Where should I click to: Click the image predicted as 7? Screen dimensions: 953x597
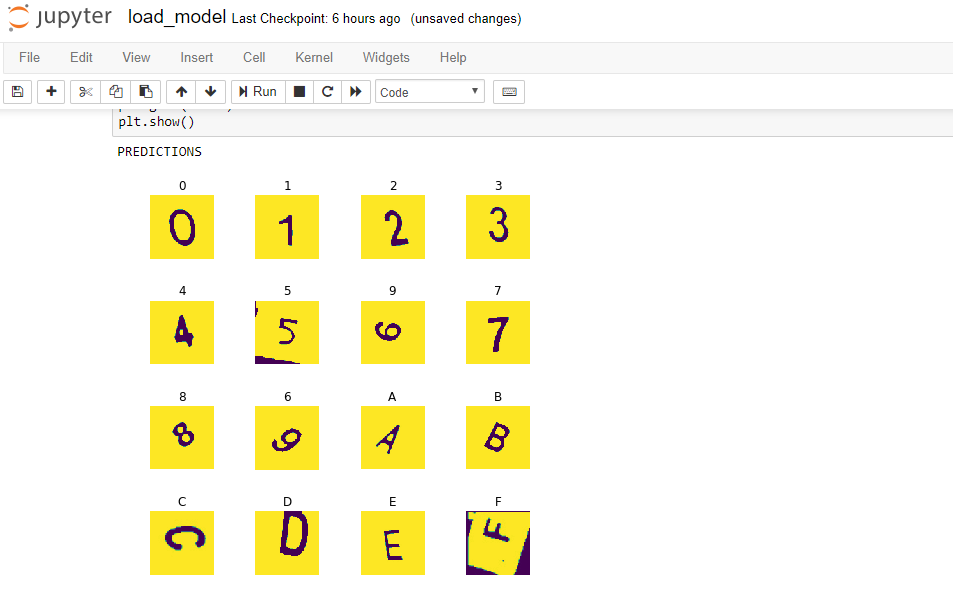point(498,333)
